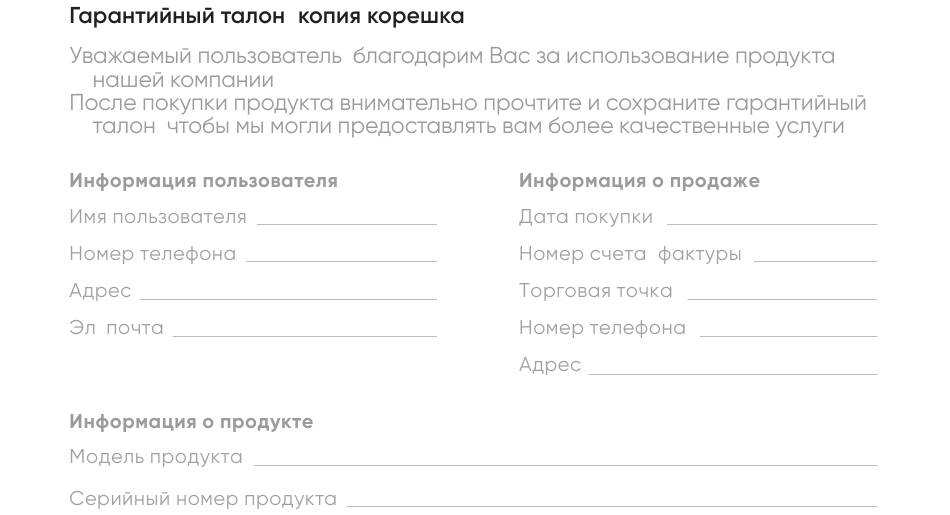Click the Серийный номер продукта label
The image size is (950, 515).
tap(203, 499)
